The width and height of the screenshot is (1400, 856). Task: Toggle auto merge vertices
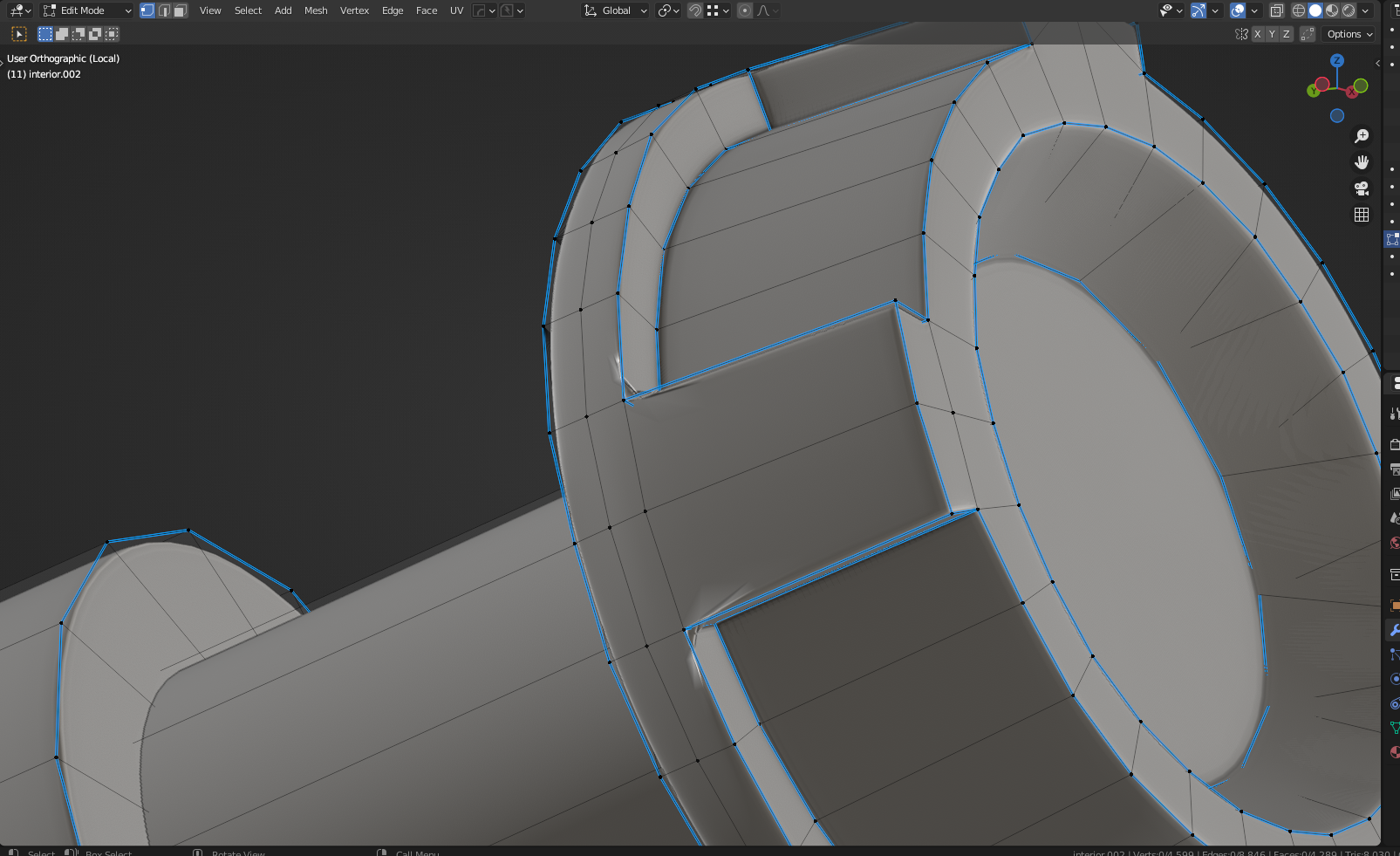tap(1307, 34)
